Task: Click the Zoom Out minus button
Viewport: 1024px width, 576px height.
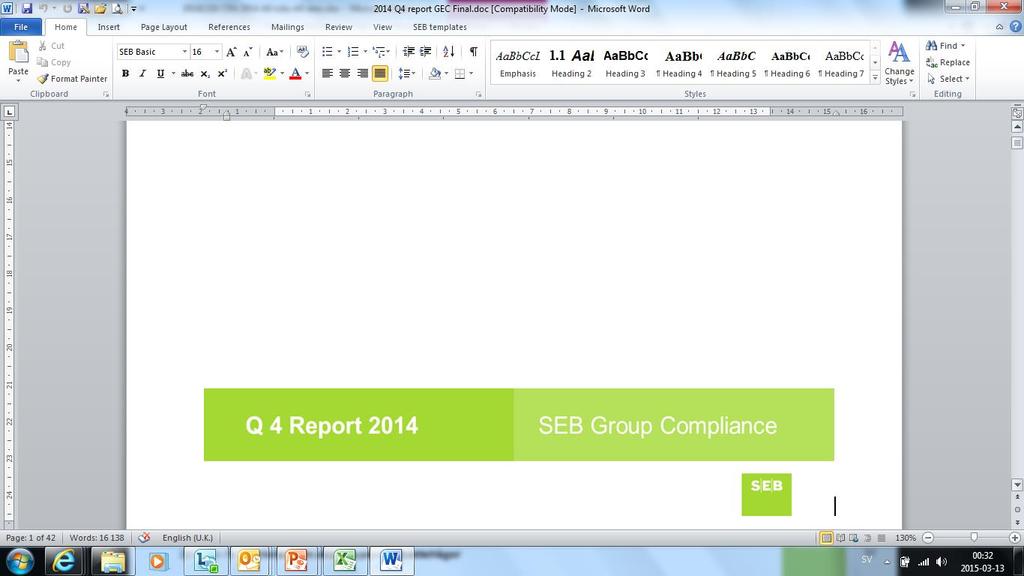Action: pyautogui.click(x=928, y=537)
